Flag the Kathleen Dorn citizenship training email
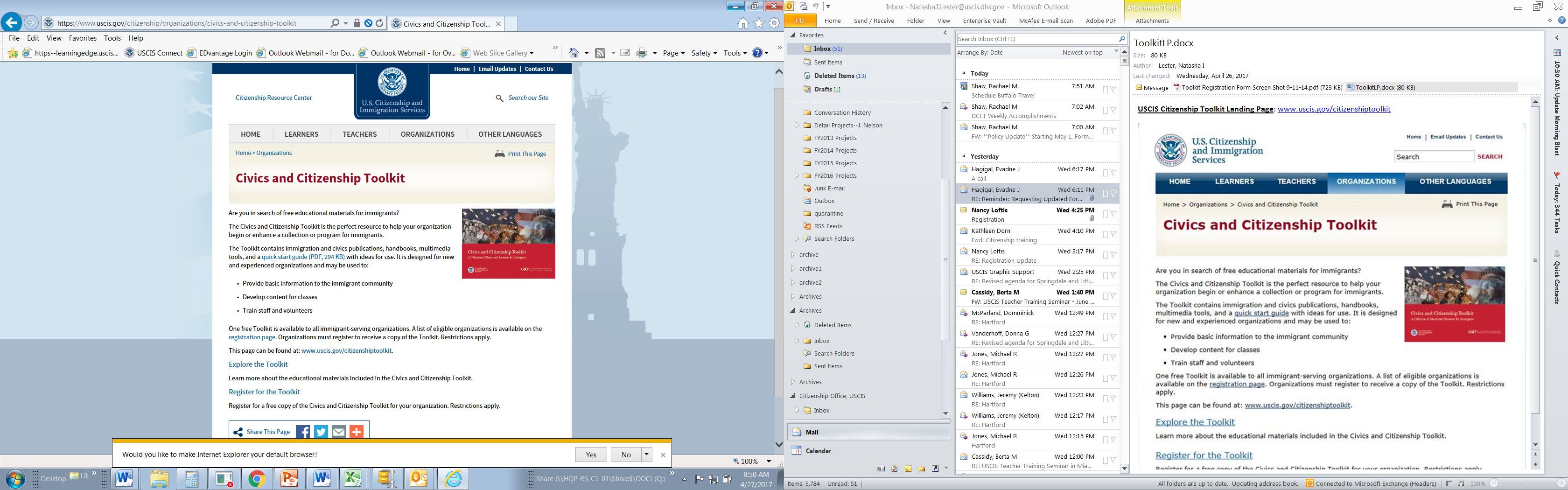The image size is (1568, 490). click(1113, 235)
